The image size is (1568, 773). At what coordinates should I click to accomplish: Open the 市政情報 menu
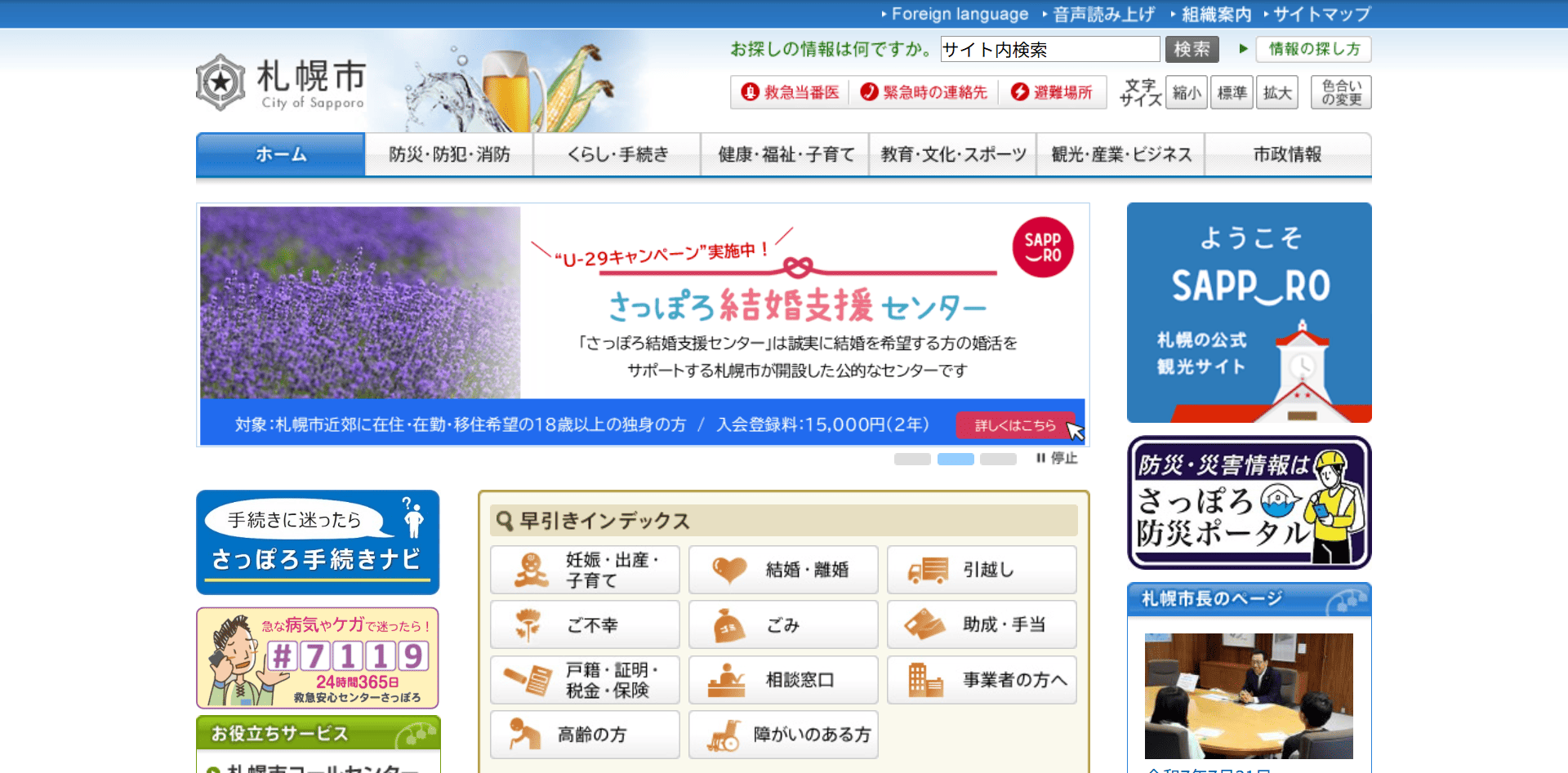pos(1288,154)
